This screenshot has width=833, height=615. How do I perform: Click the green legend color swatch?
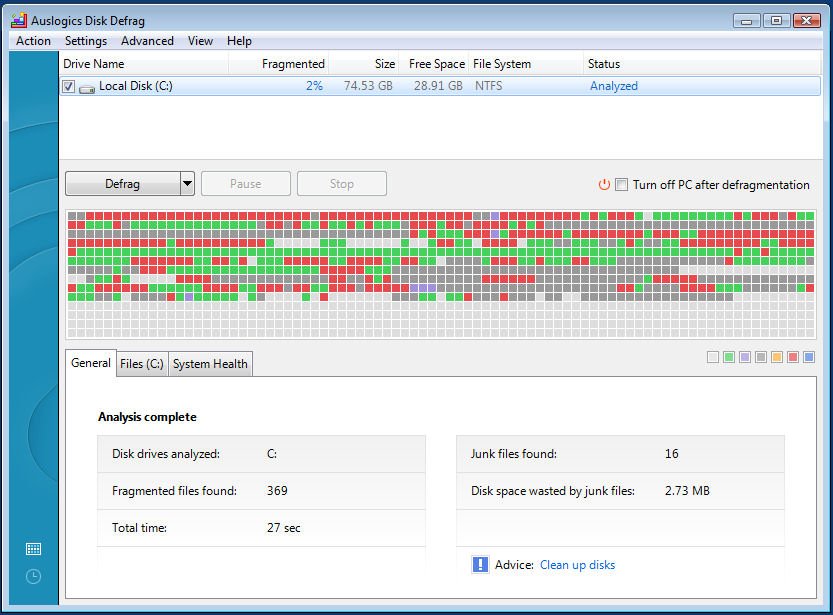(729, 357)
